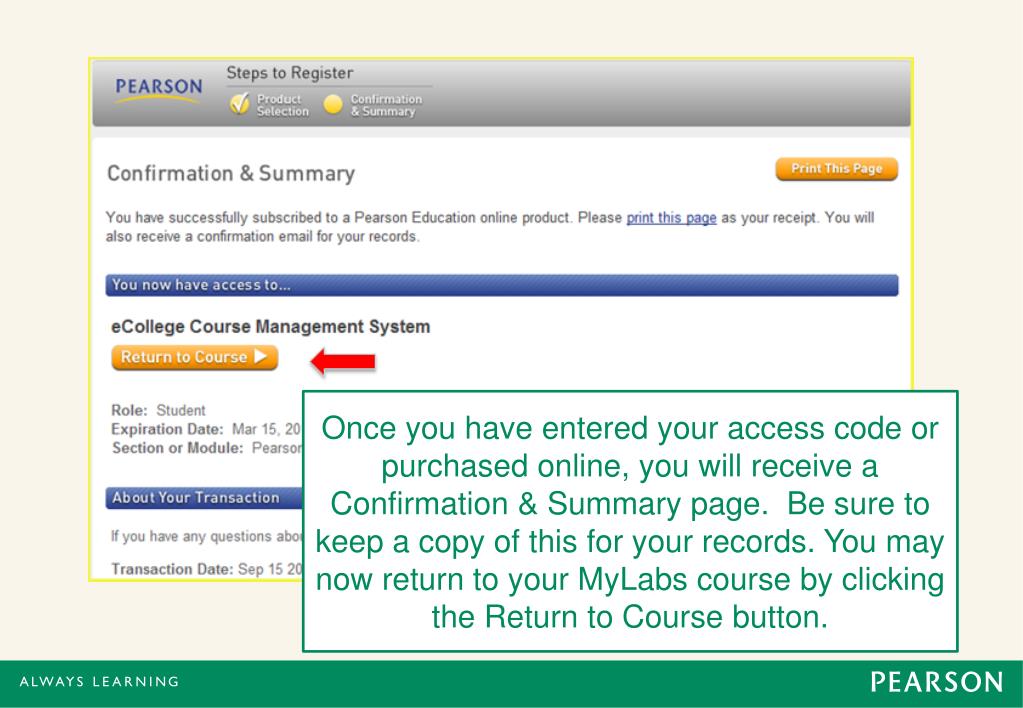Click the Return to Course button

[x=194, y=358]
